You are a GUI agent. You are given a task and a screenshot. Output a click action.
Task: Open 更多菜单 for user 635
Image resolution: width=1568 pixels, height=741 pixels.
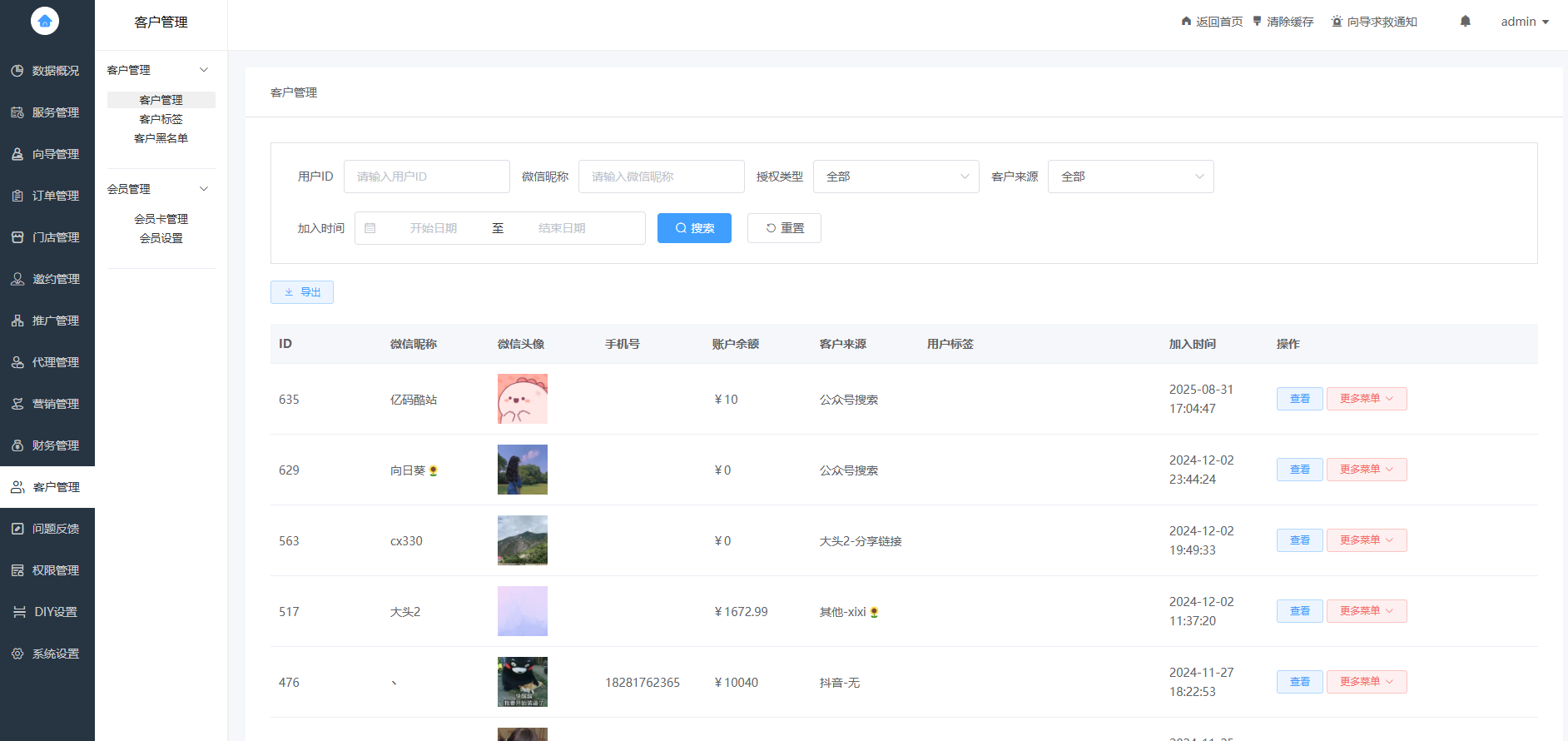click(1366, 399)
